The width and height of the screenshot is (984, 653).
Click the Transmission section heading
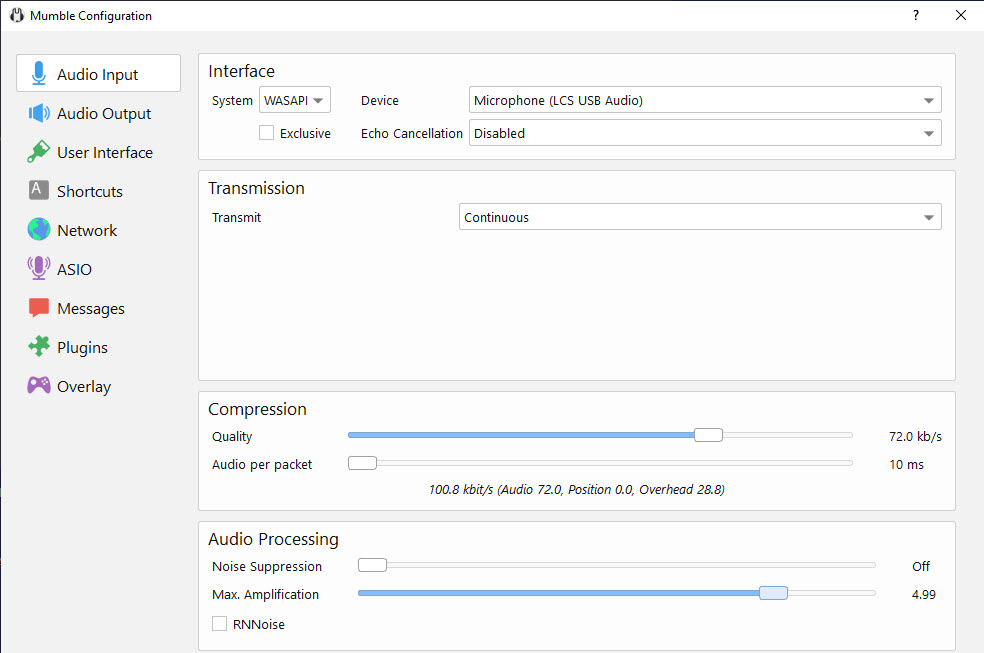256,188
